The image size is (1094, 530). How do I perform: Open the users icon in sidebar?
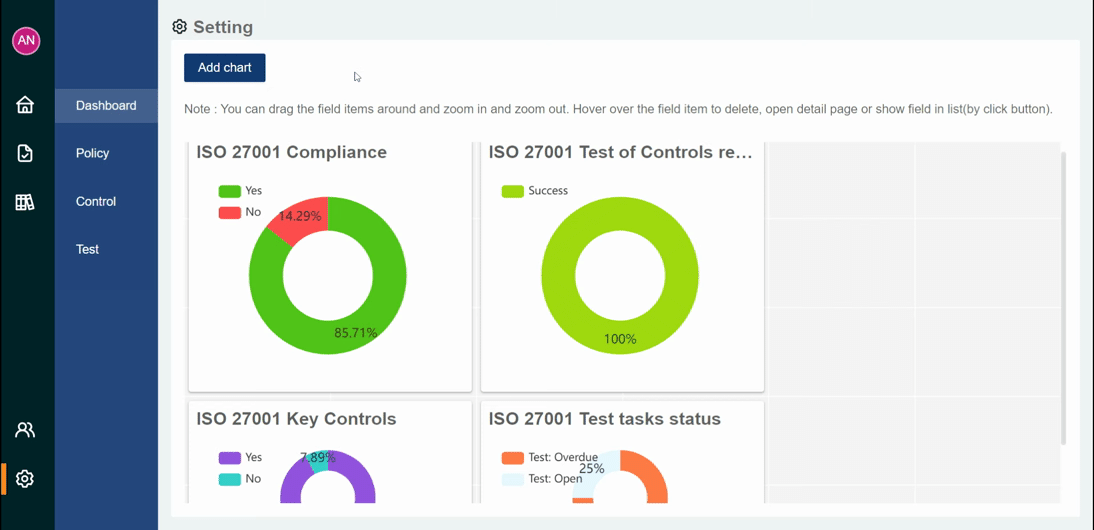[x=25, y=430]
